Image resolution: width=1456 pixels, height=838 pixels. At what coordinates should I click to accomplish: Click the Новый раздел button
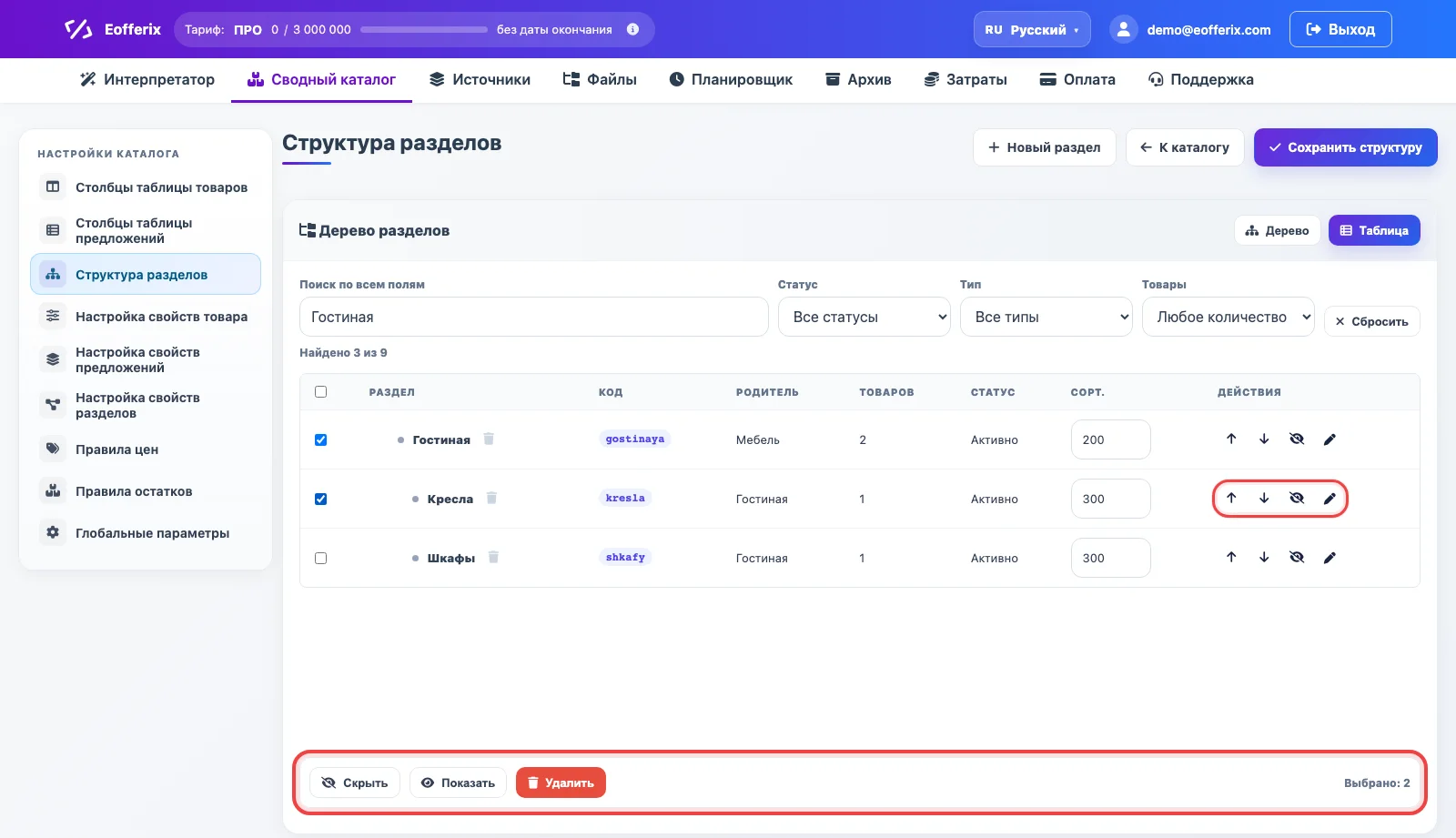point(1045,147)
